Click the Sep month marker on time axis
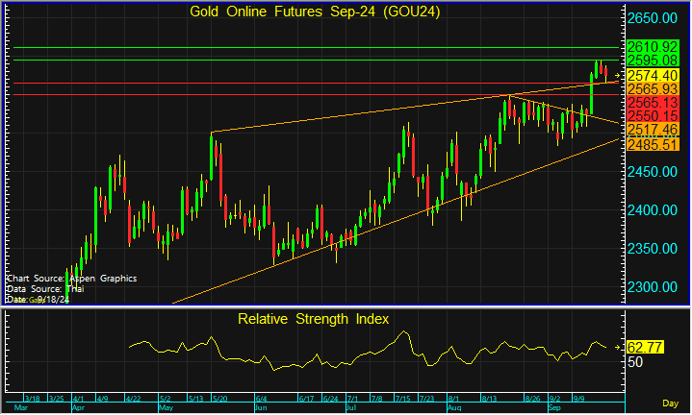Image resolution: width=692 pixels, height=415 pixels. pyautogui.click(x=552, y=409)
